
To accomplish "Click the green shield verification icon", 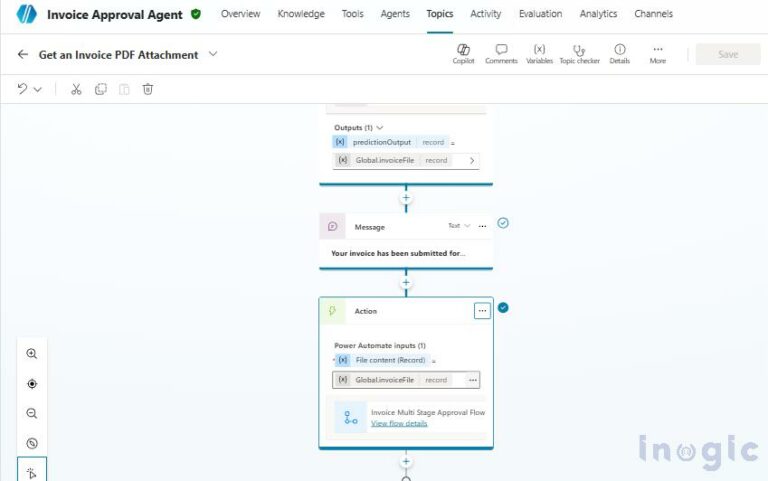I will [196, 14].
